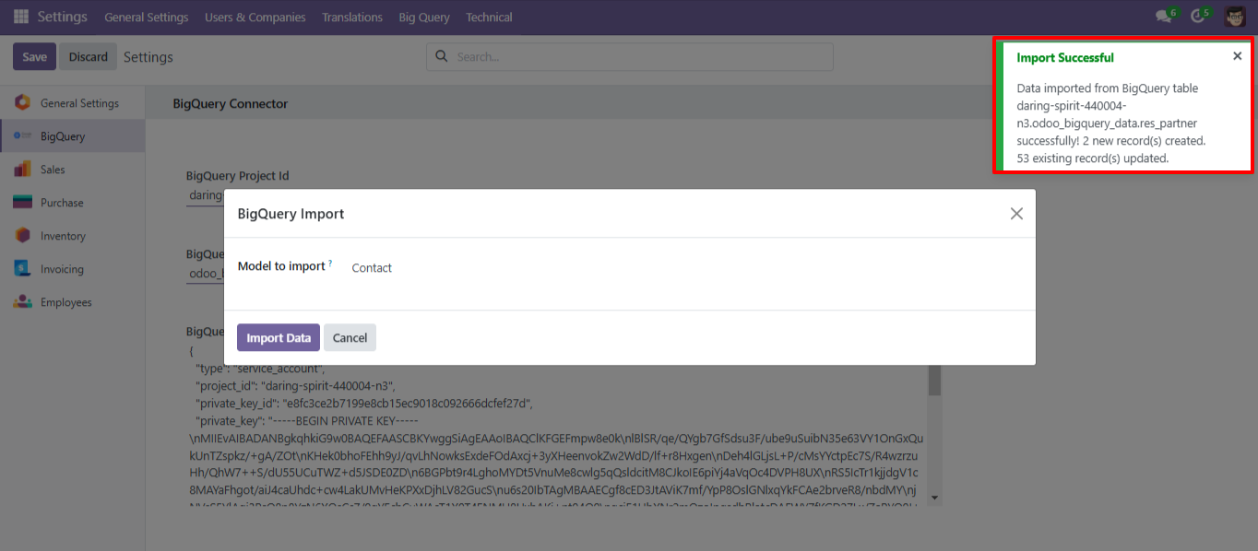This screenshot has height=551, width=1258.
Task: Dismiss the Import Successful notification
Action: point(1237,56)
